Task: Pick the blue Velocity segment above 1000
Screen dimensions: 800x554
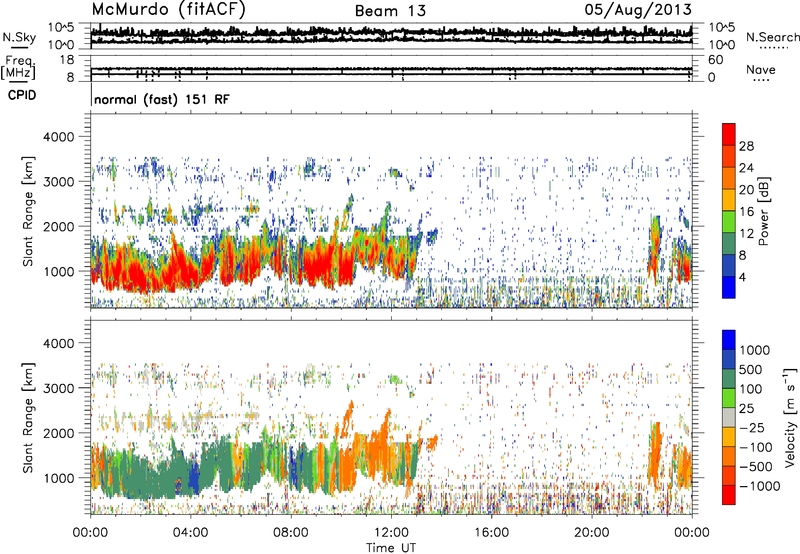Action: point(729,340)
